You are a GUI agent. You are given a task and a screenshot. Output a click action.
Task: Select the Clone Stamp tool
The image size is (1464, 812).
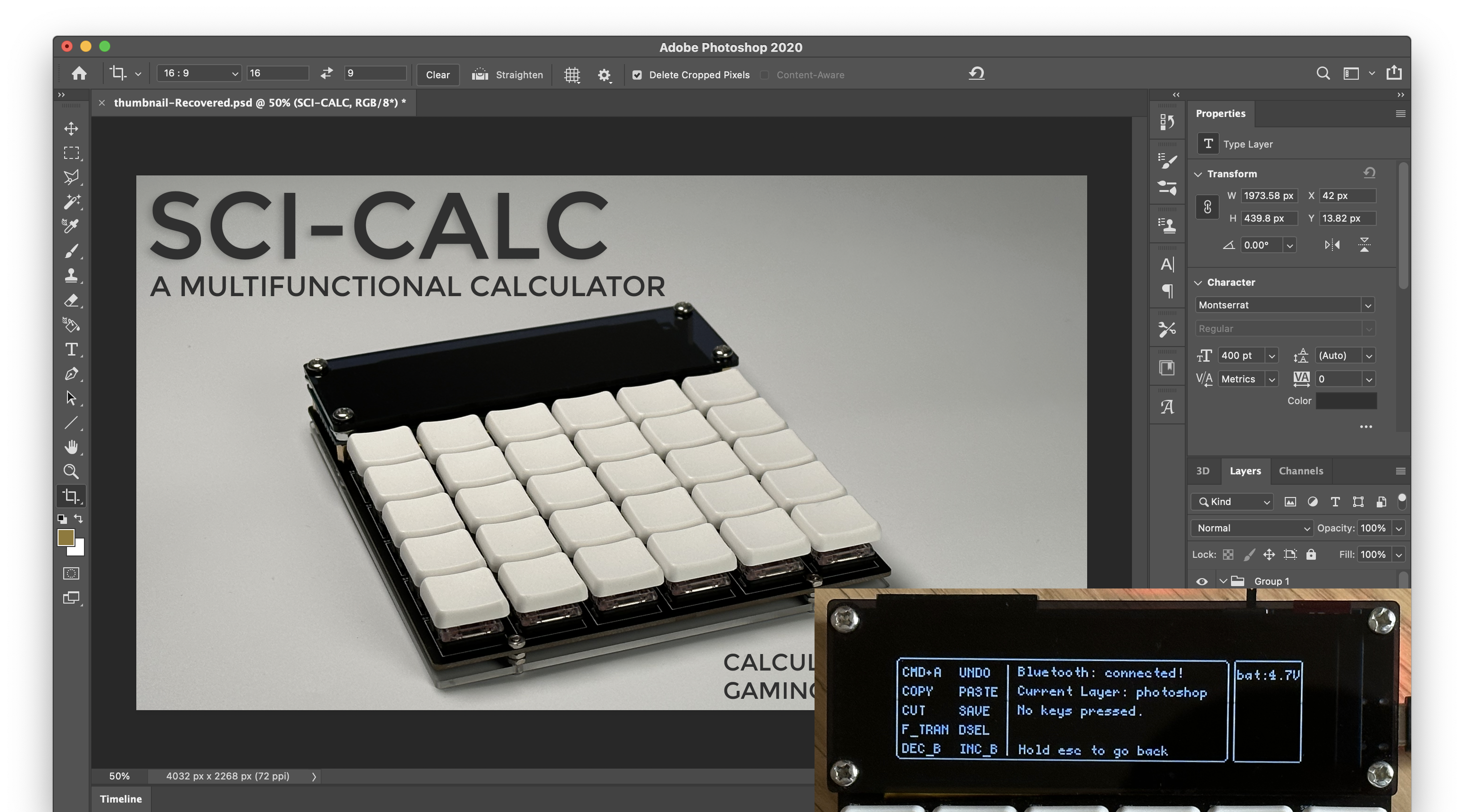[x=71, y=275]
